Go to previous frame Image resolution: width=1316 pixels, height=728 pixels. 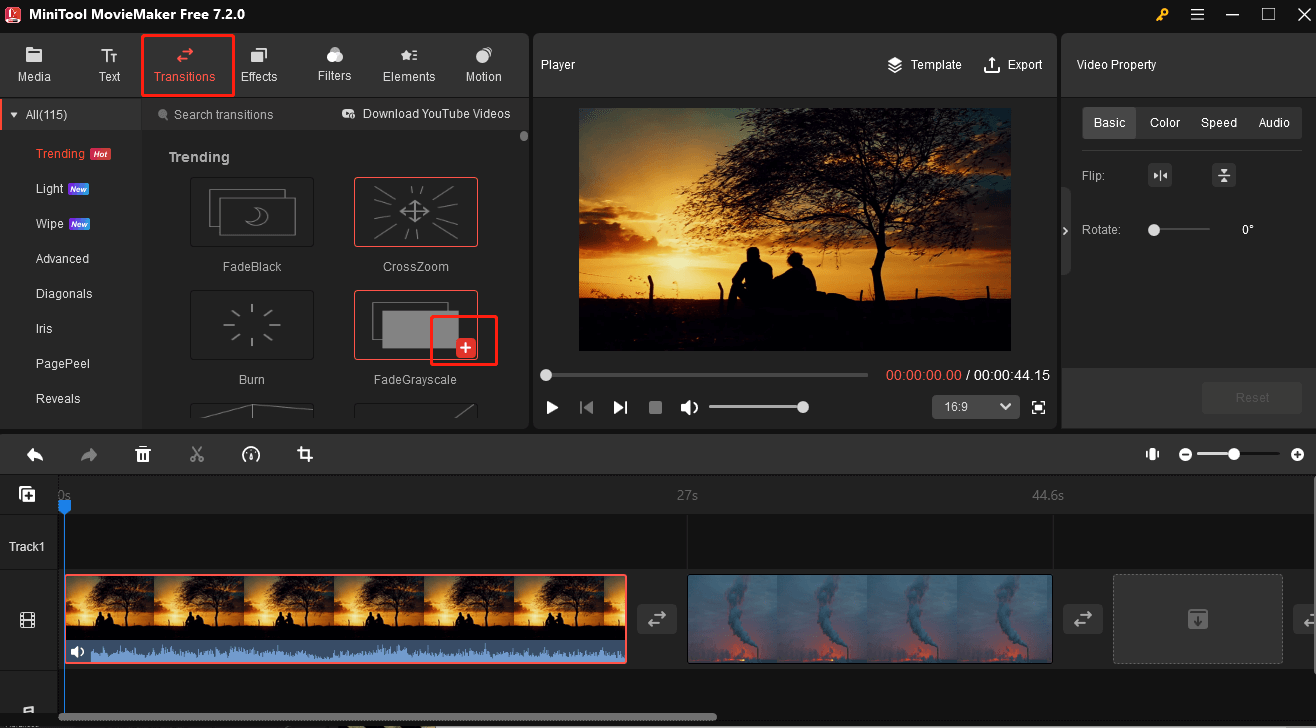tap(587, 407)
